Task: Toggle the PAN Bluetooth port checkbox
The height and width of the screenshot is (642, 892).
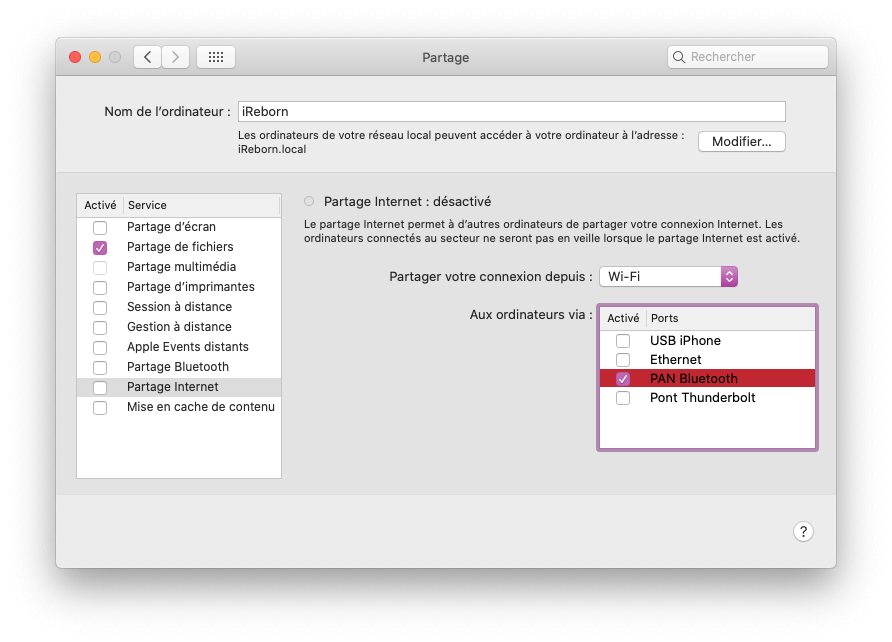Action: [x=623, y=379]
